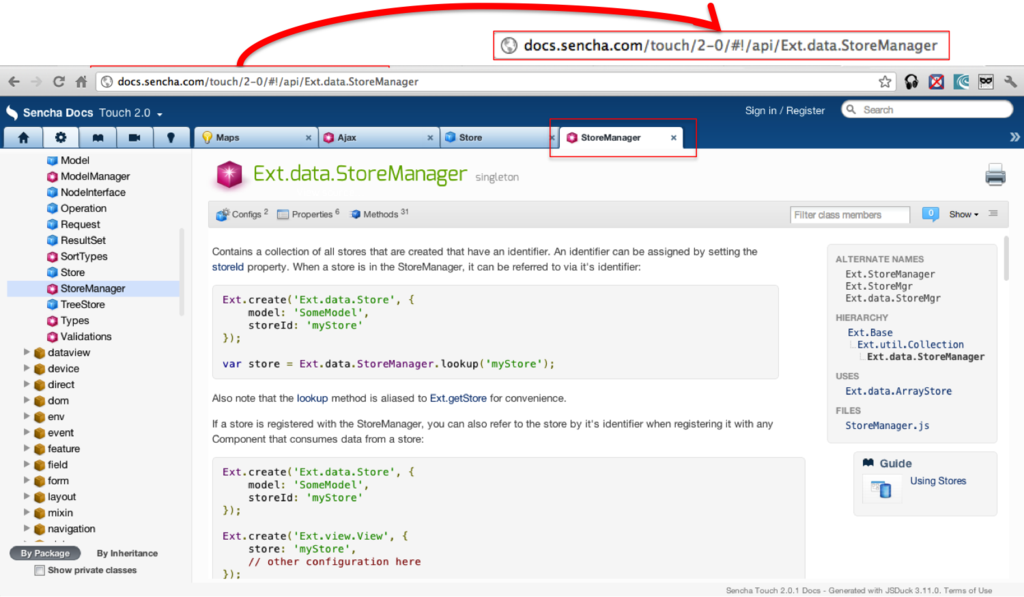1024x597 pixels.
Task: Open the Properties members menu
Action: tap(308, 214)
